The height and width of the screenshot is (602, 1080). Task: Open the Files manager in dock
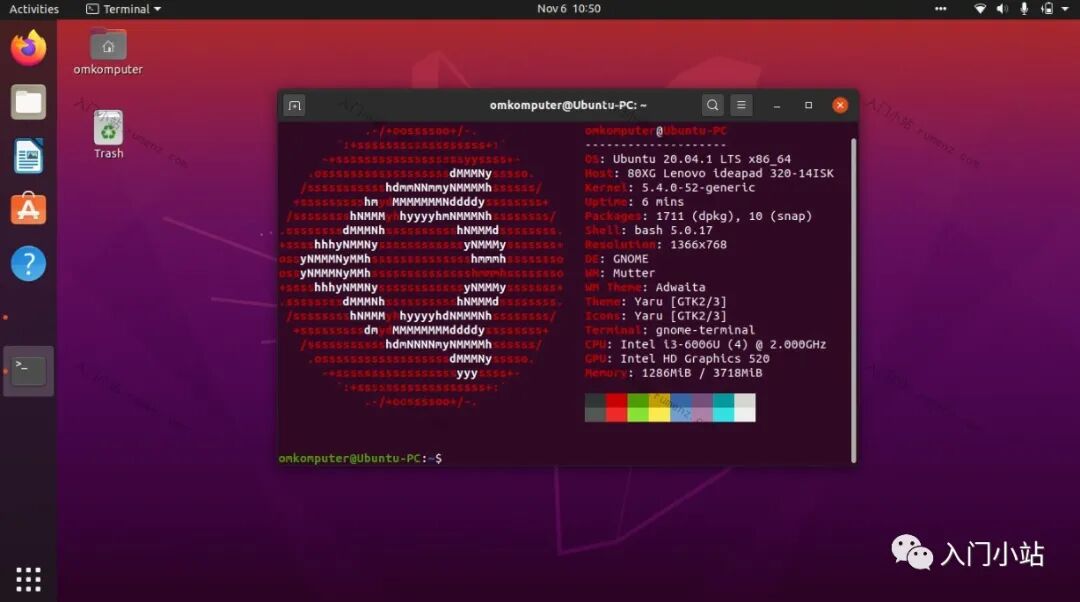click(28, 103)
